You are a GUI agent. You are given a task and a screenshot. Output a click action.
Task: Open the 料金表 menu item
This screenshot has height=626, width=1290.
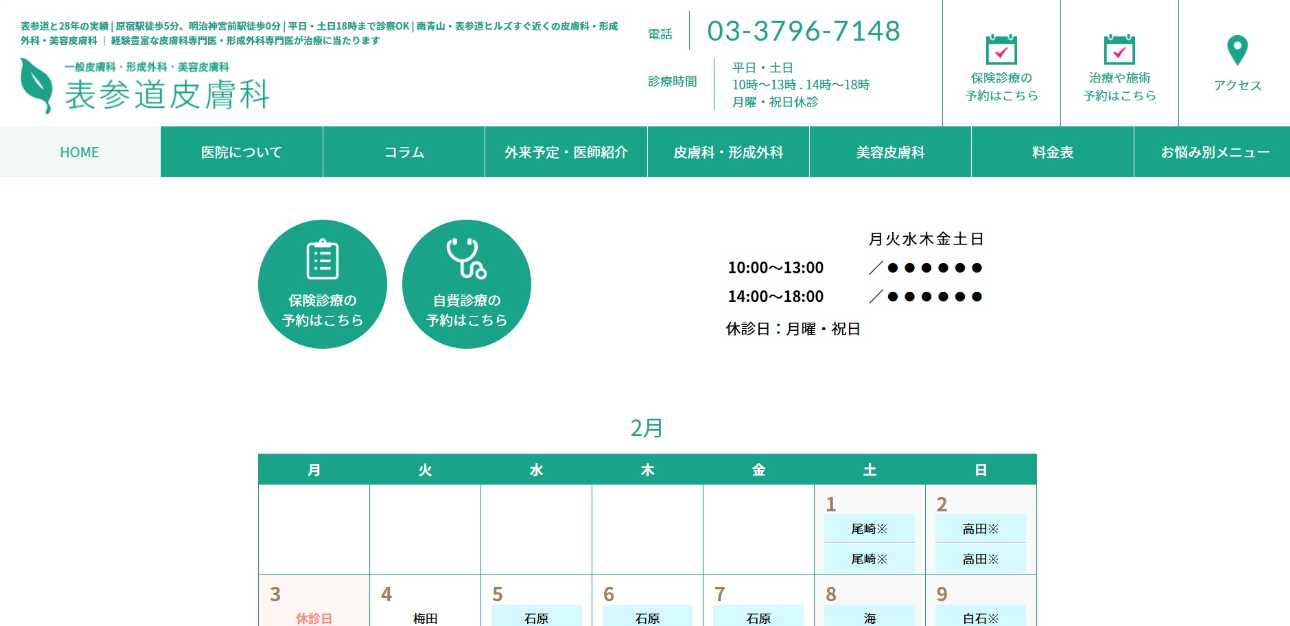pyautogui.click(x=1052, y=152)
